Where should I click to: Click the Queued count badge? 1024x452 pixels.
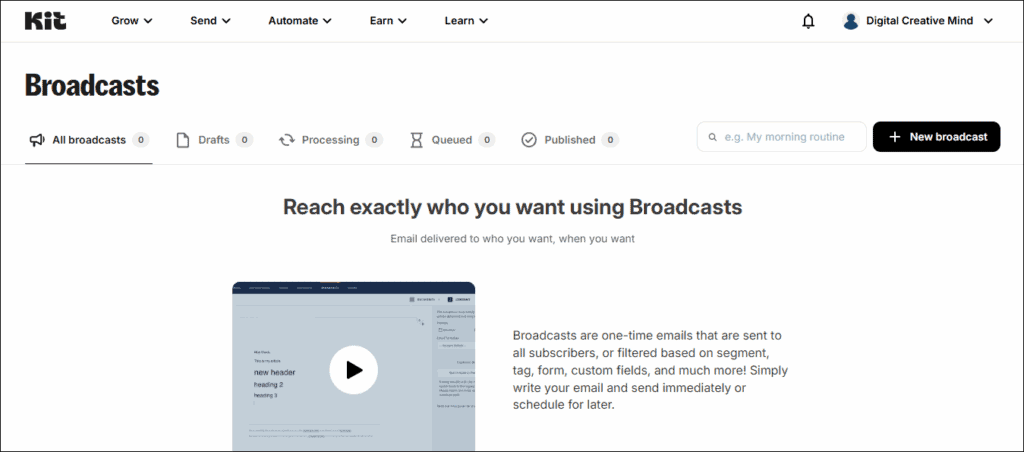(487, 140)
